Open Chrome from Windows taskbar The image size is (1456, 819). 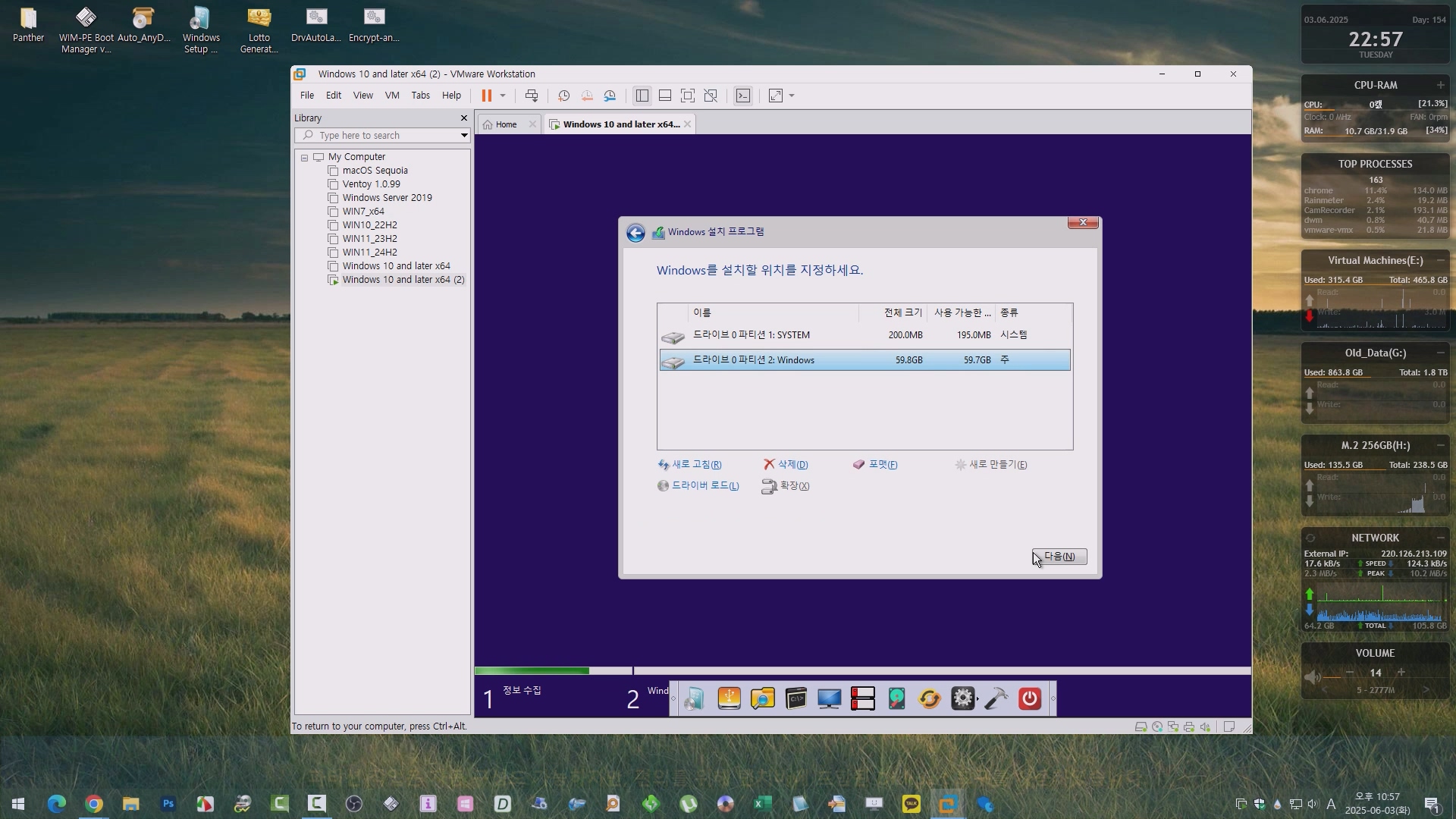pos(94,804)
